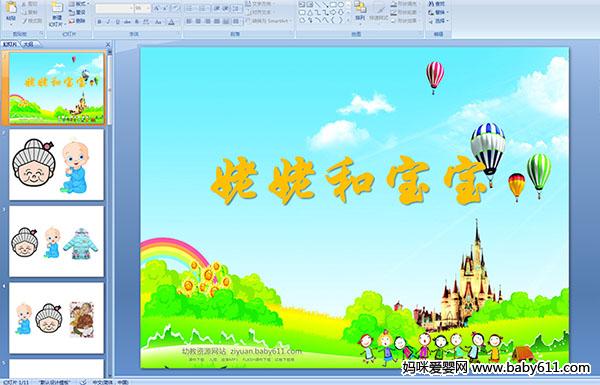Switch to the Slides tab in the left pane

pos(10,44)
